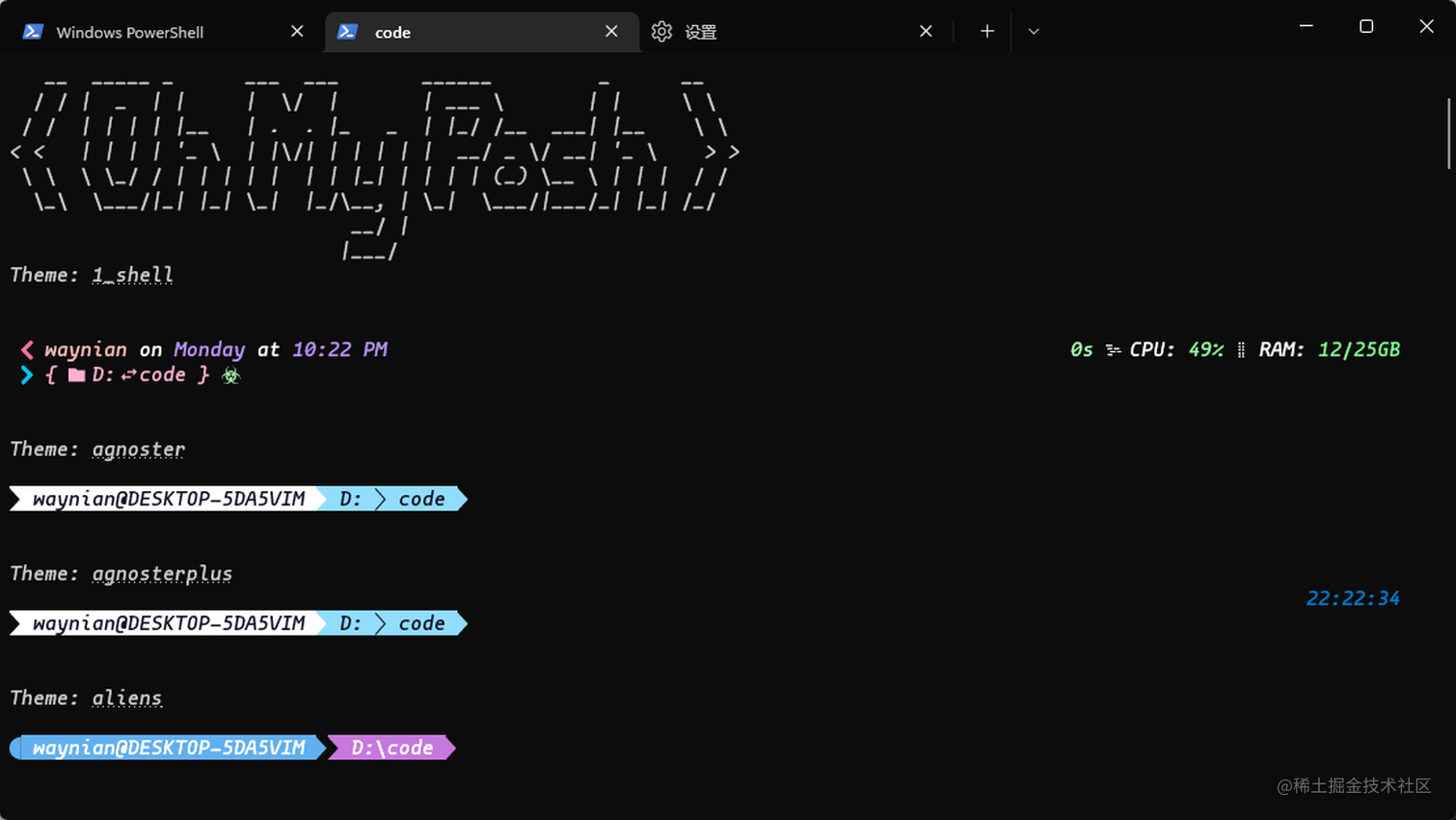Click the 0s execution time text

1081,349
